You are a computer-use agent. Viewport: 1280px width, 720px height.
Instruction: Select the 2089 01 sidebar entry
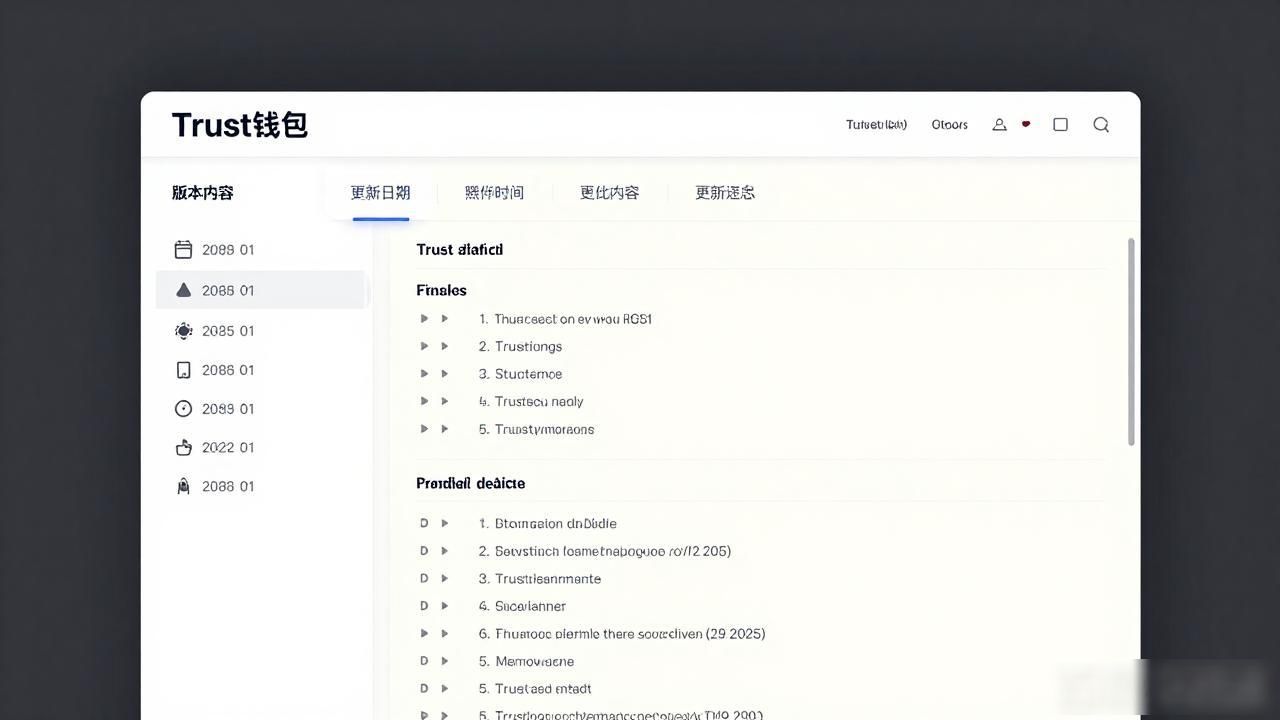[x=228, y=409]
